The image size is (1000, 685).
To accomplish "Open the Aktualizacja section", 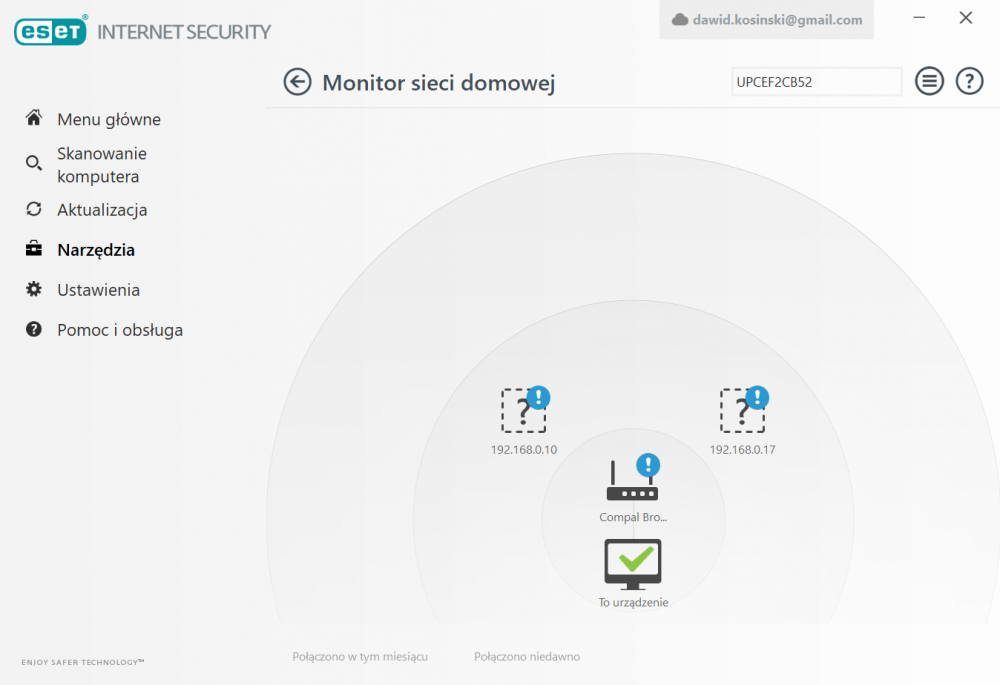I will click(102, 210).
